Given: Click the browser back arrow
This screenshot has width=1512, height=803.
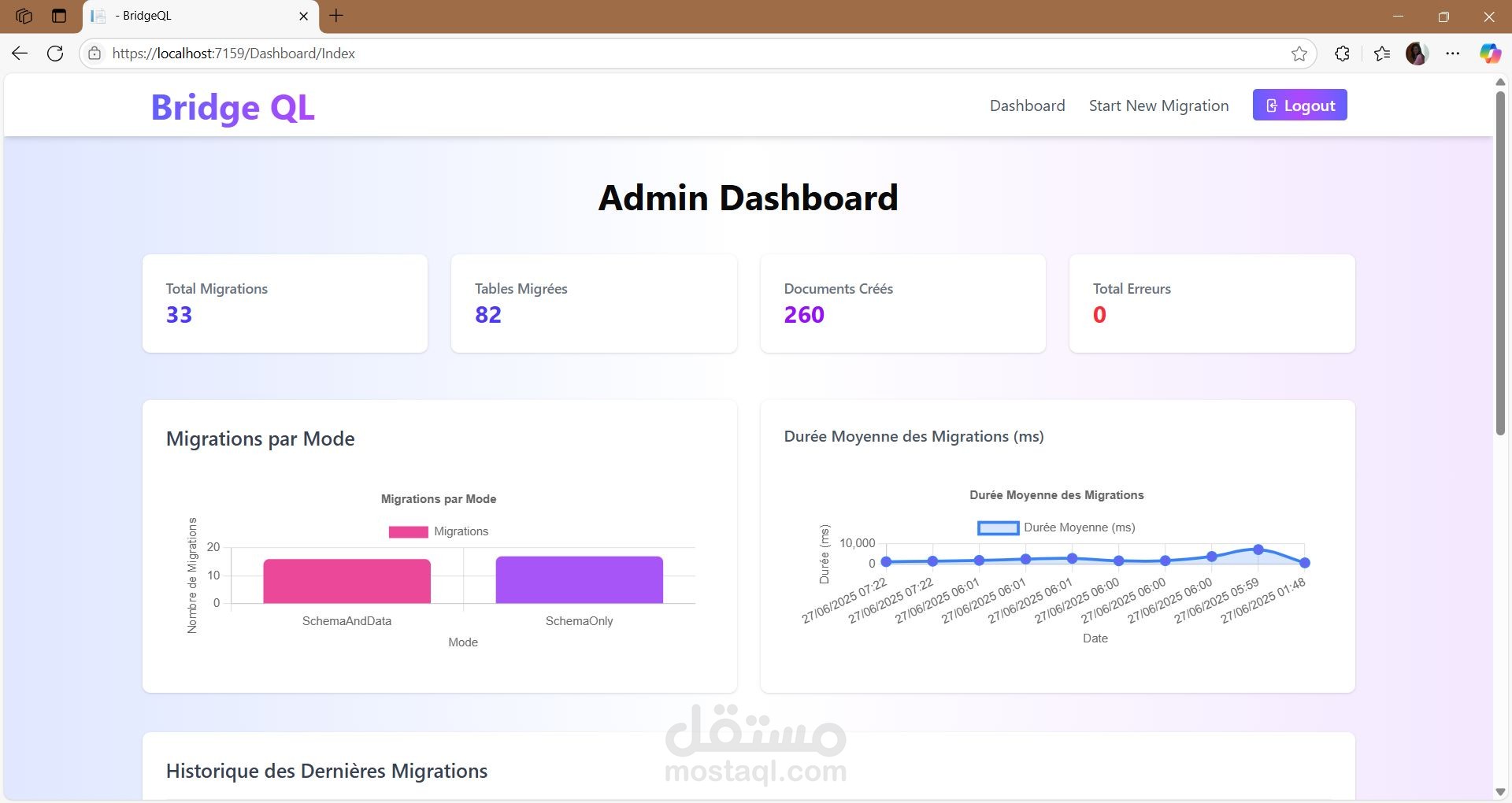Looking at the screenshot, I should 20,54.
